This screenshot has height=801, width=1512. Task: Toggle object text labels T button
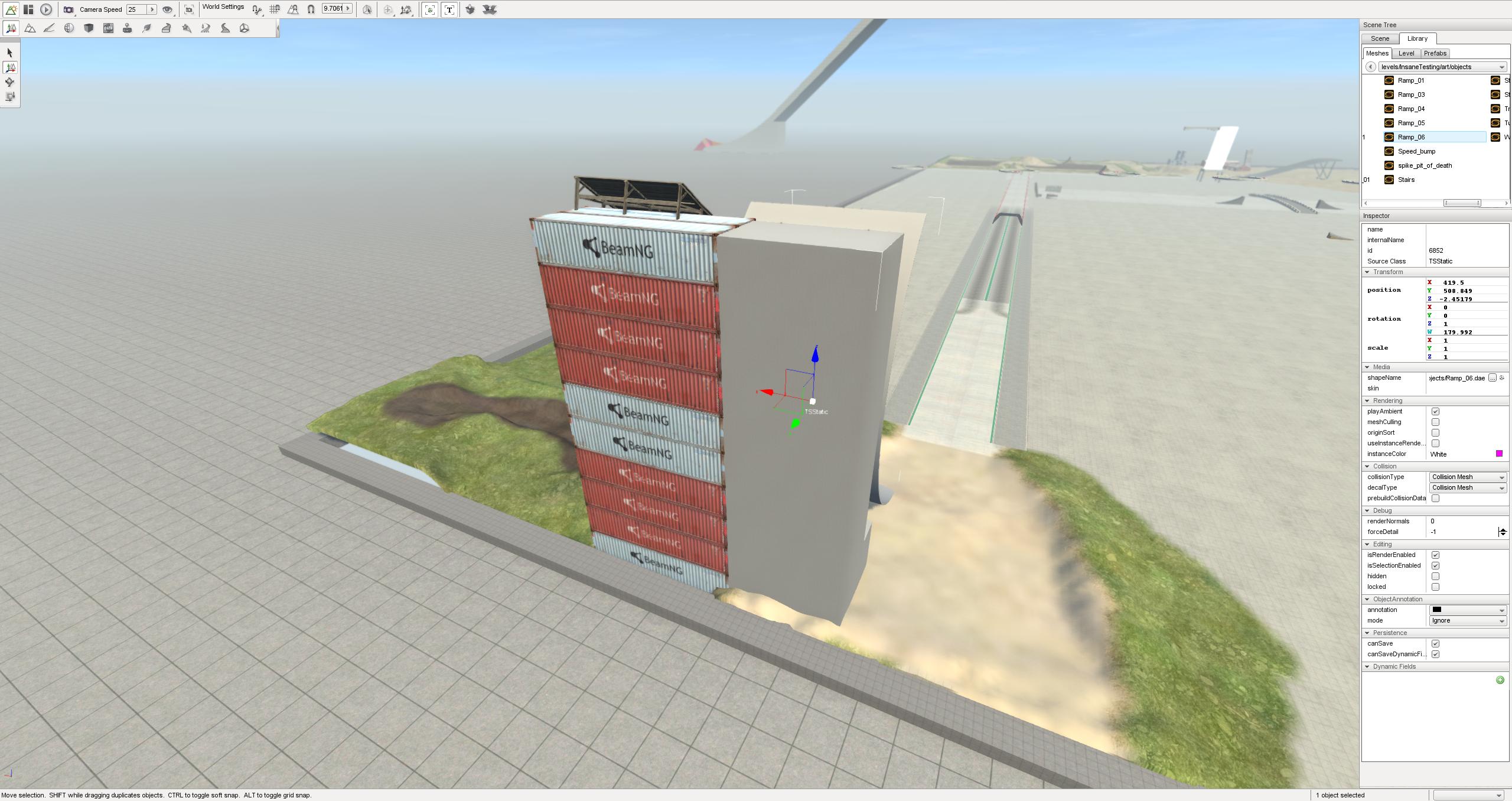point(449,9)
